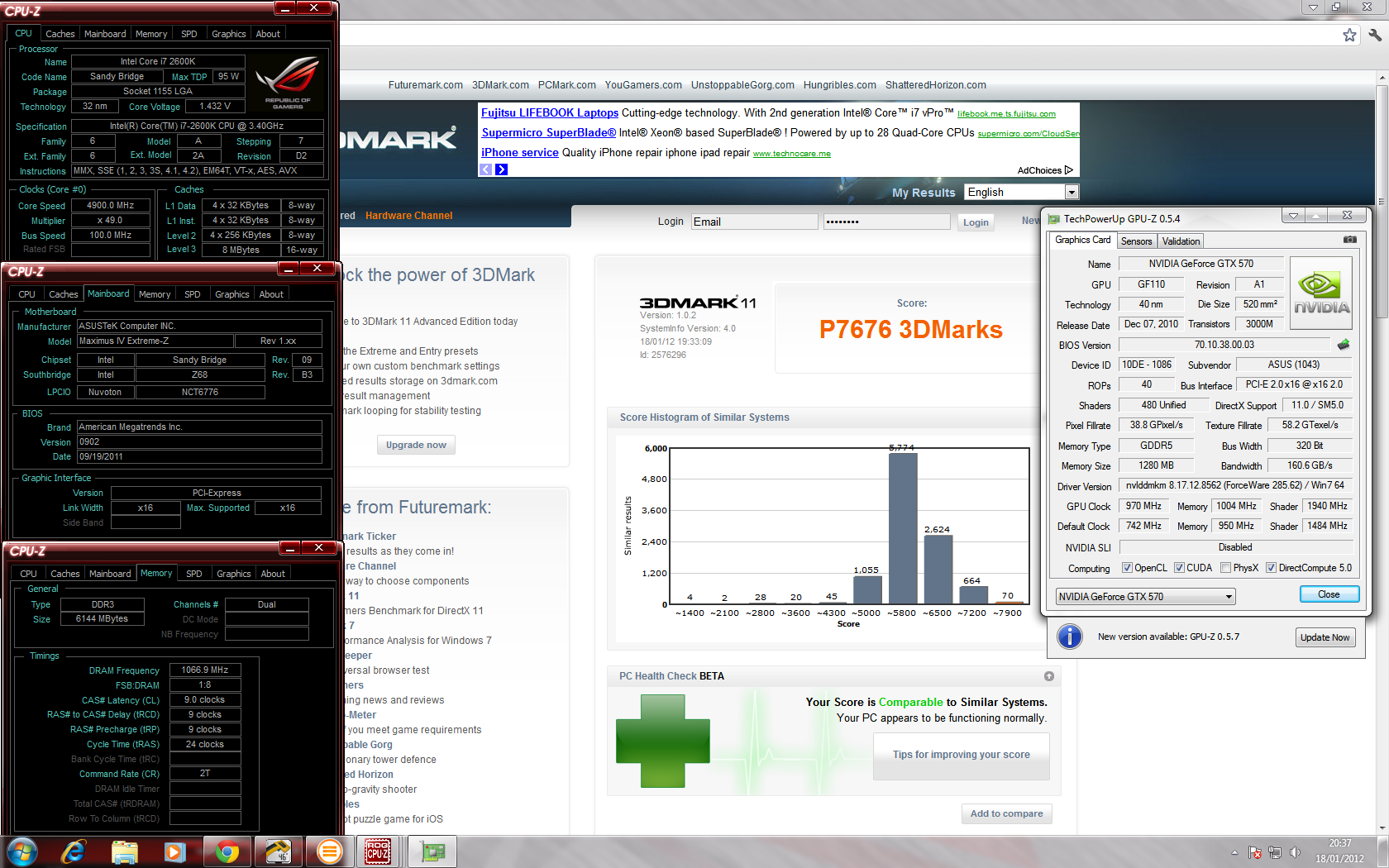Click the Update Now button
The width and height of the screenshot is (1389, 868).
(x=1325, y=637)
